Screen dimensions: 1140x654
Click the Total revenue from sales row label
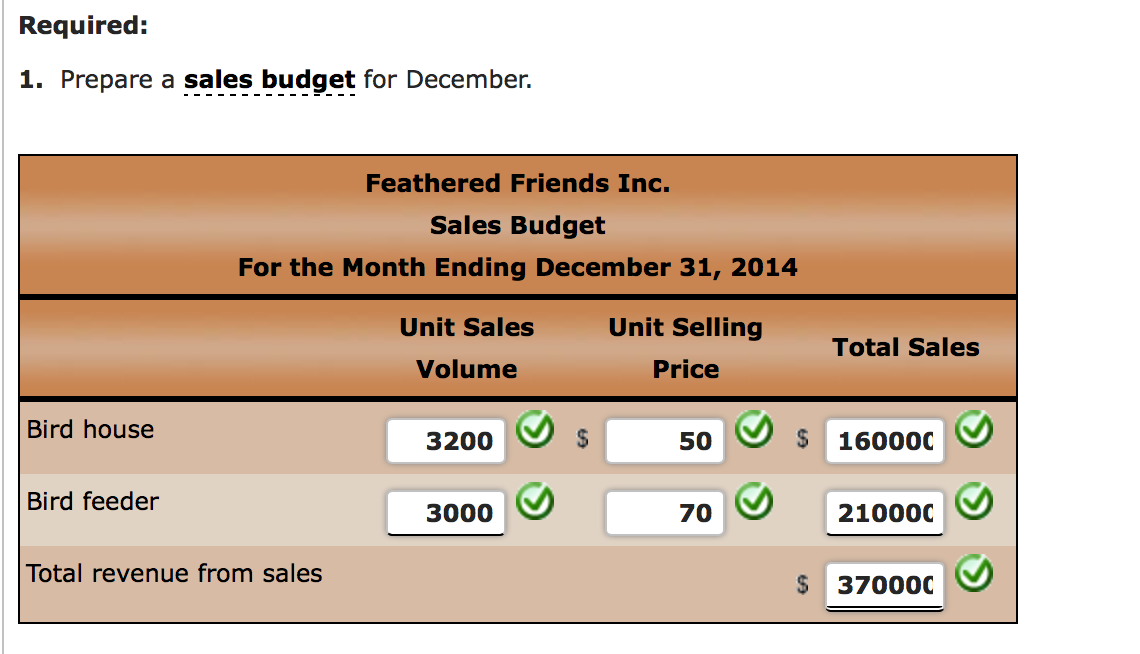coord(174,573)
